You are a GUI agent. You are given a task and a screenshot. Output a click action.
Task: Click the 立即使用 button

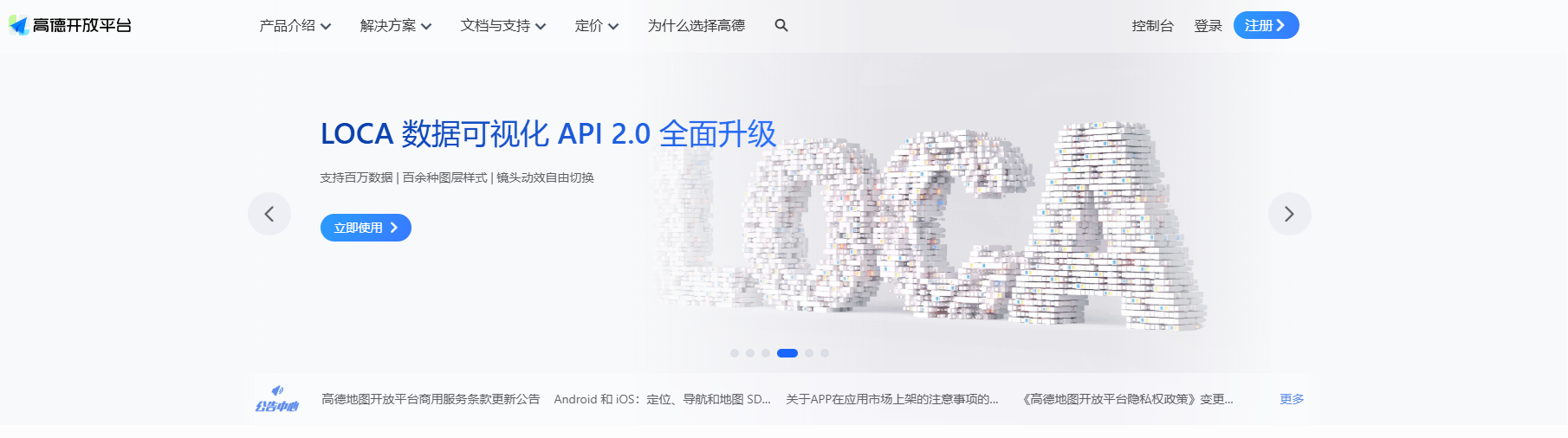click(366, 228)
